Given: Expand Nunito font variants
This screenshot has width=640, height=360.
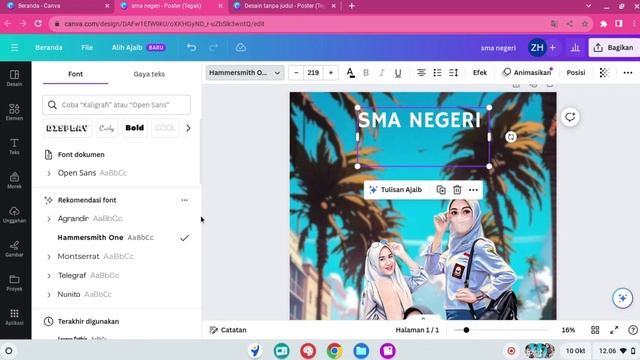Looking at the screenshot, I should [49, 295].
